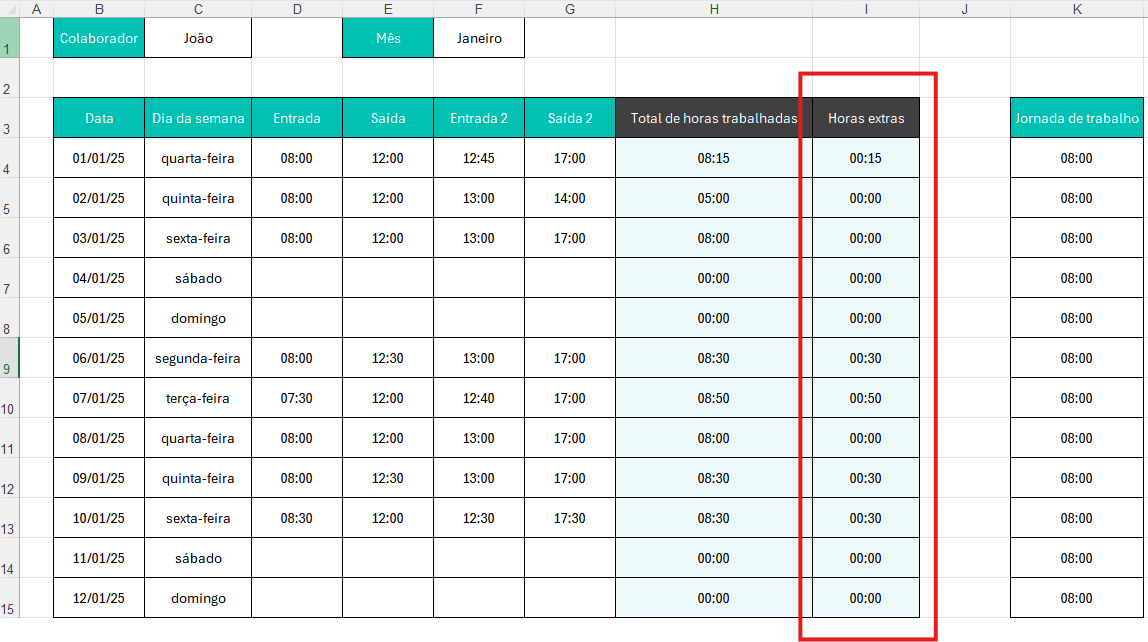Select Entrada 2 cell showing 12:45
The image size is (1148, 642).
click(x=478, y=158)
